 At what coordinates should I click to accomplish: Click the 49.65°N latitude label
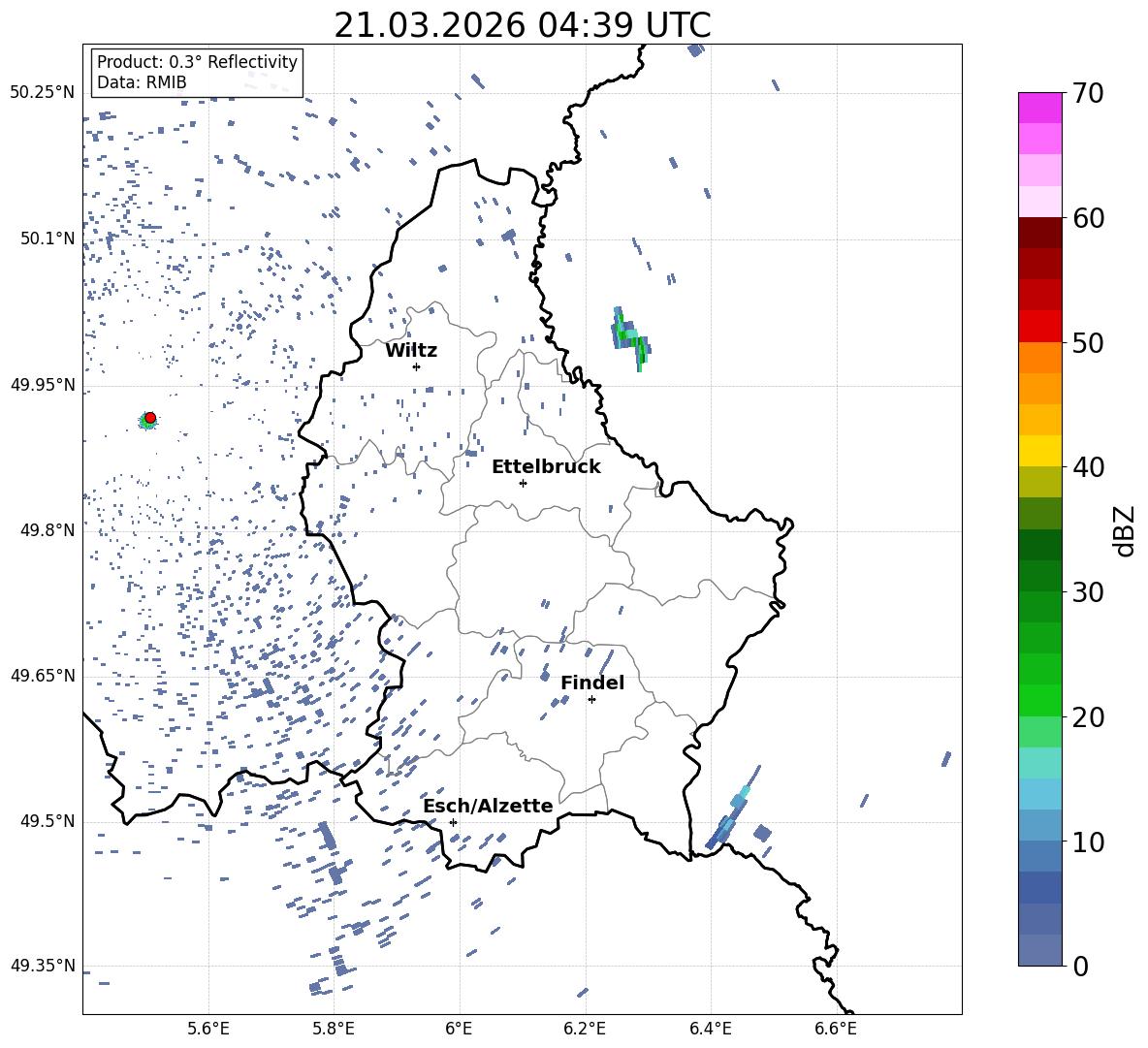pyautogui.click(x=43, y=675)
